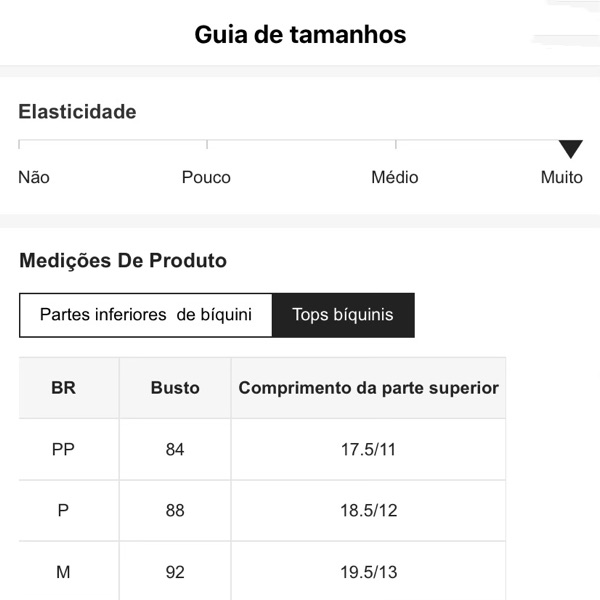Screen dimensions: 600x600
Task: Click the Guia de tamanhos title
Action: [300, 35]
